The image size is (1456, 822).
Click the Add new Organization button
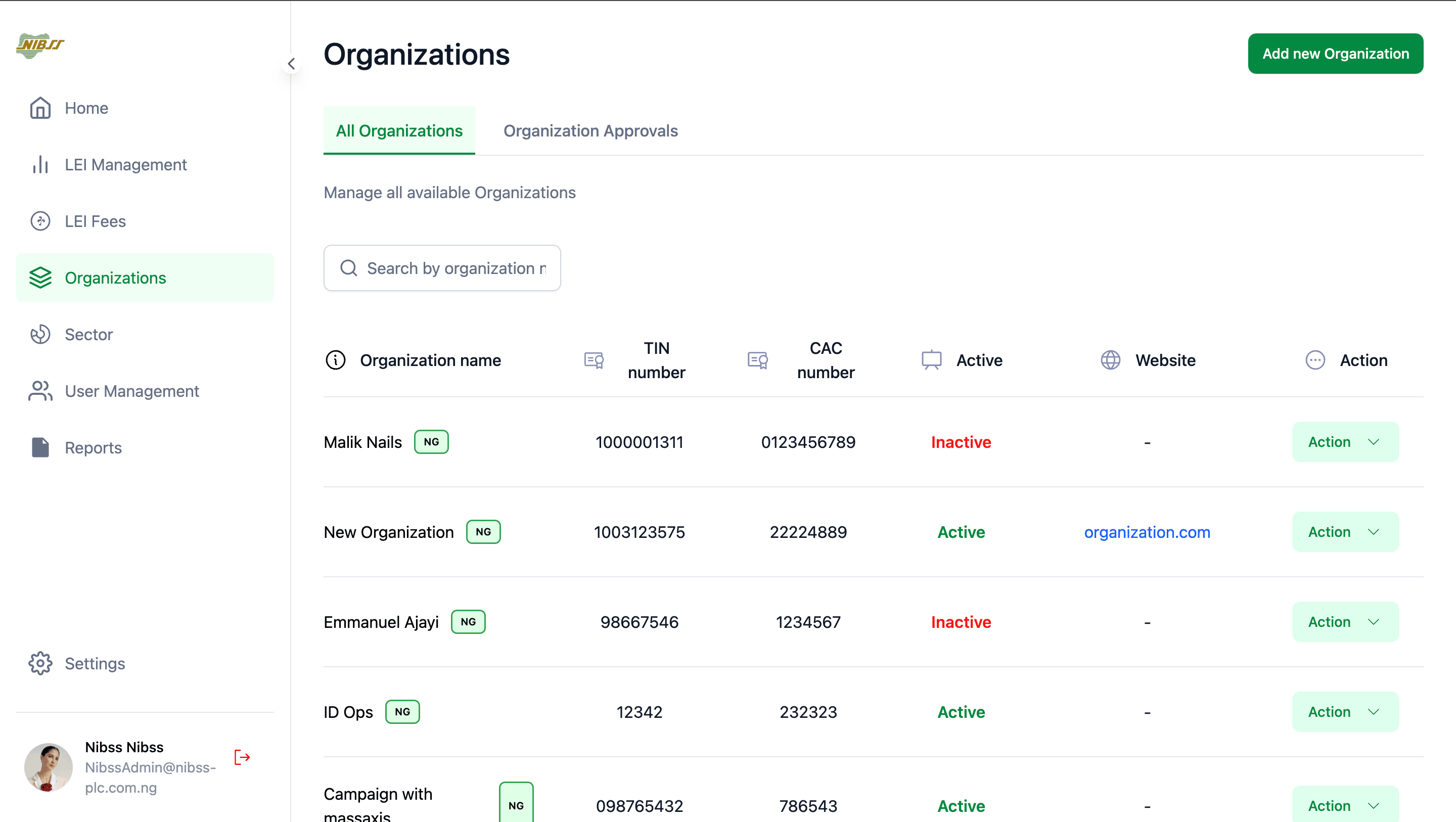click(x=1335, y=53)
